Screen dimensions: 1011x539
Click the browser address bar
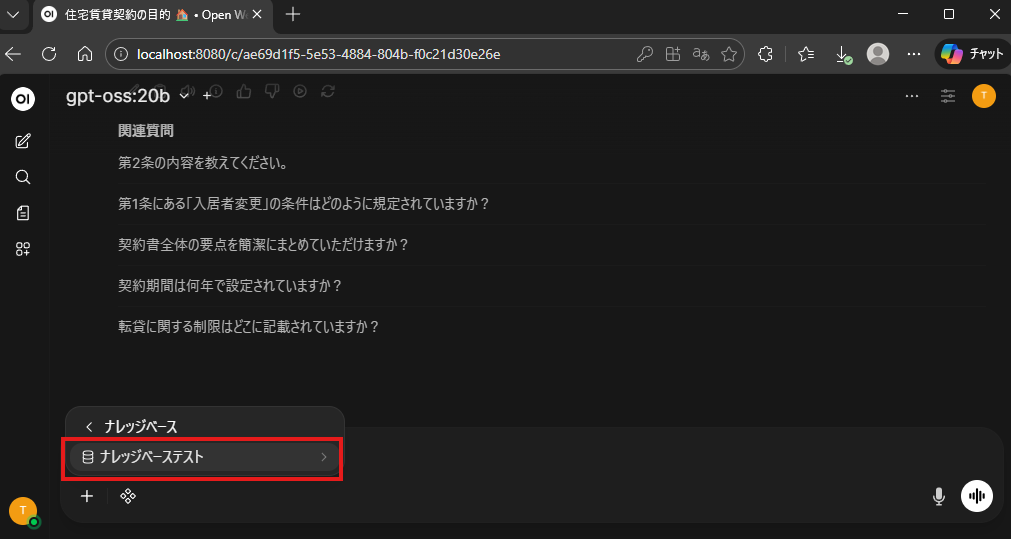coord(380,54)
